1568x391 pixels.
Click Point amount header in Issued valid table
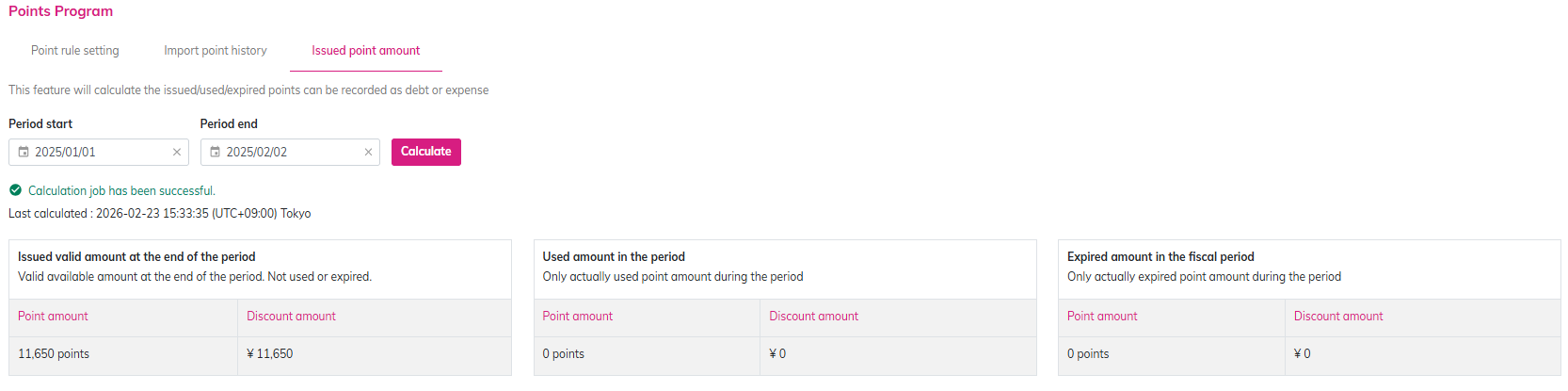[x=53, y=317]
